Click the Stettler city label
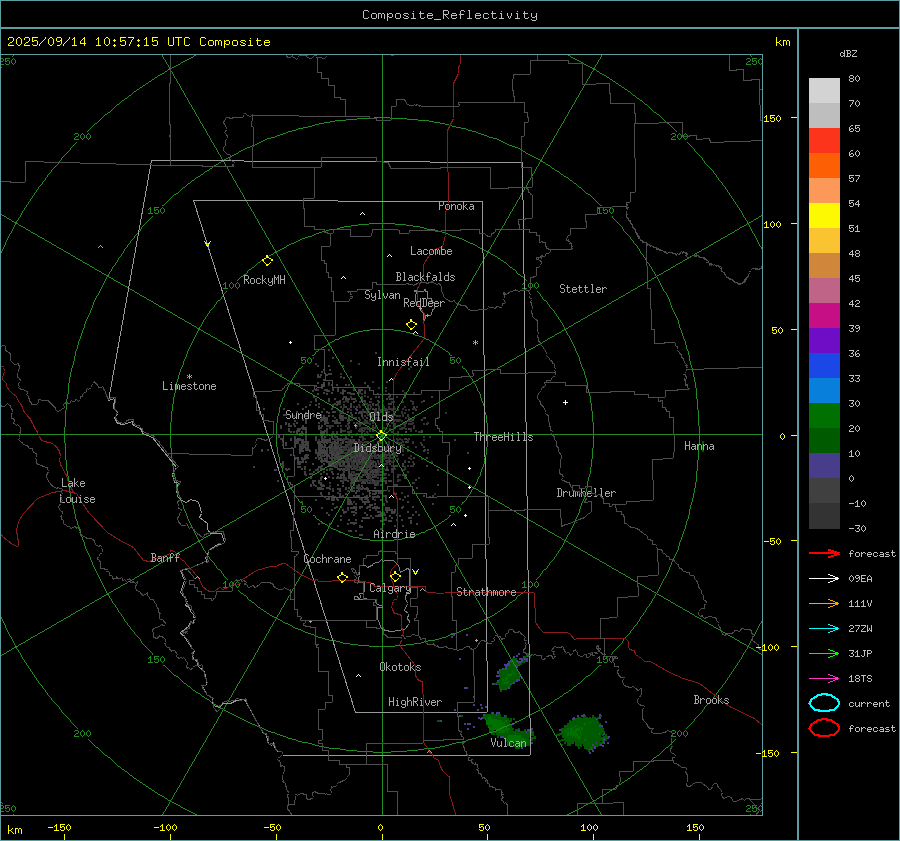This screenshot has height=841, width=900. (x=583, y=289)
